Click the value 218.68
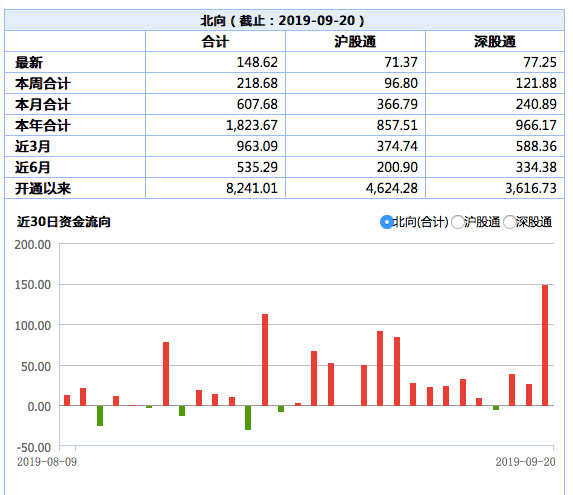573x495 pixels. coord(257,83)
